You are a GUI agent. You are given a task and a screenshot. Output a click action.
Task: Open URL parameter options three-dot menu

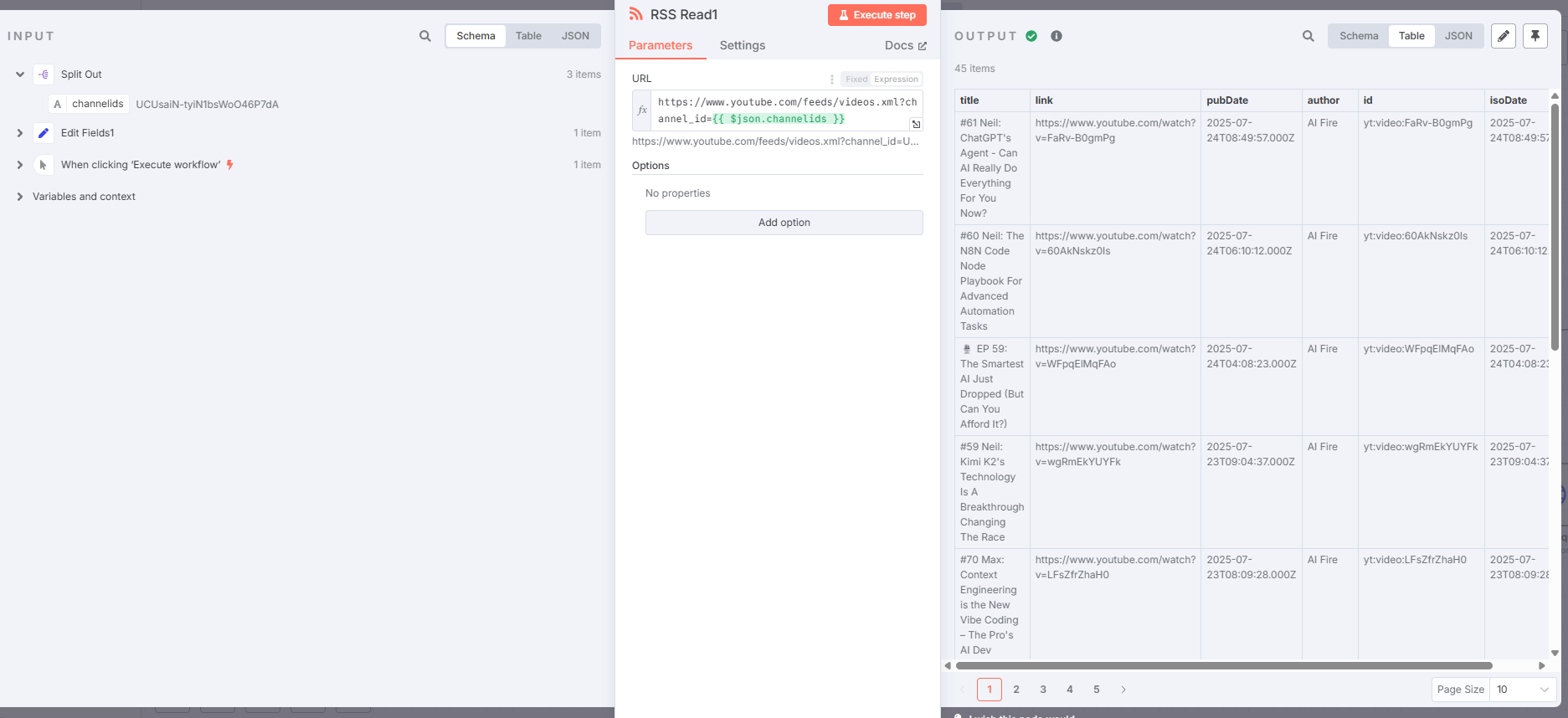pos(831,79)
